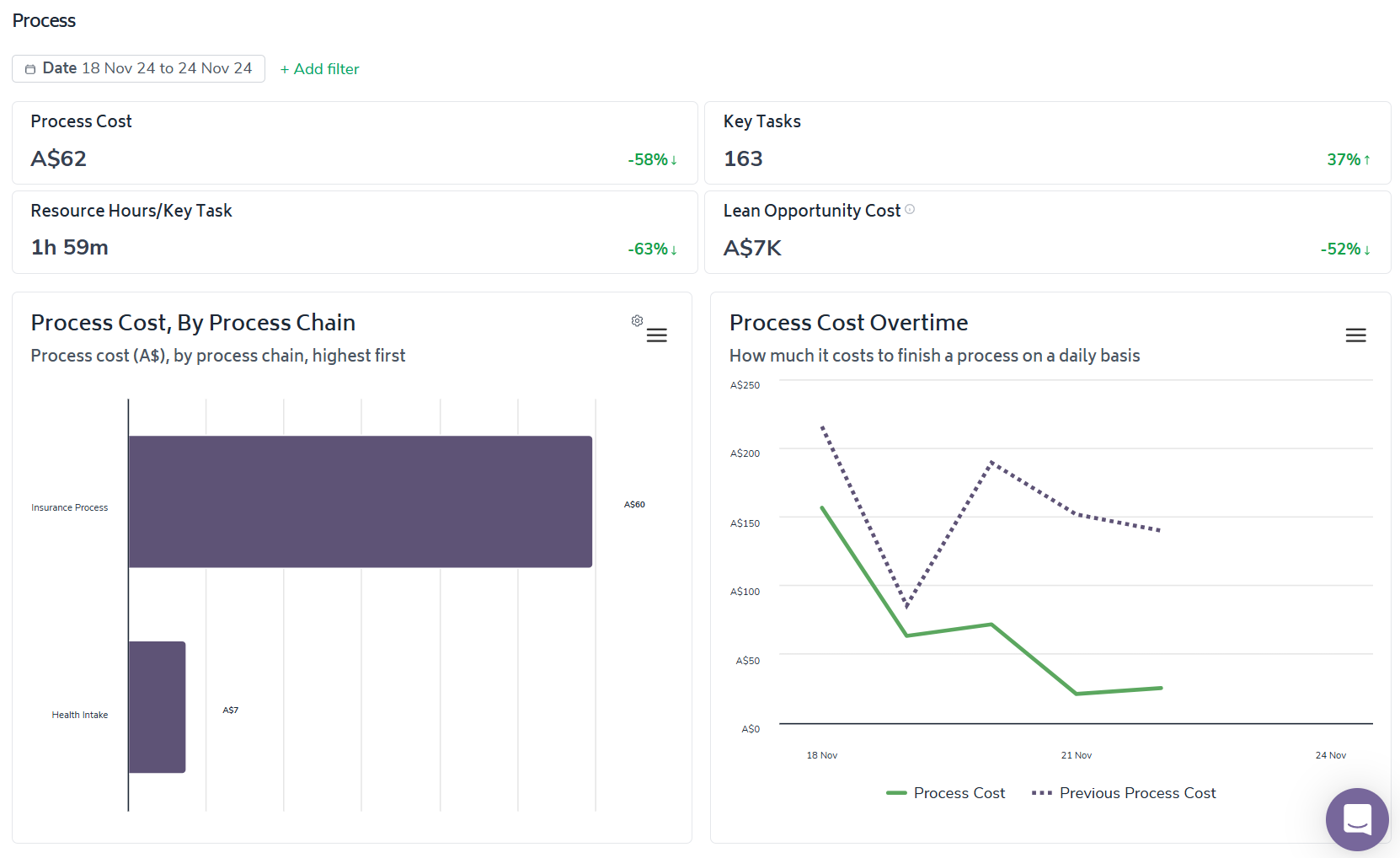Select the Insurance Process bar

coord(361,501)
